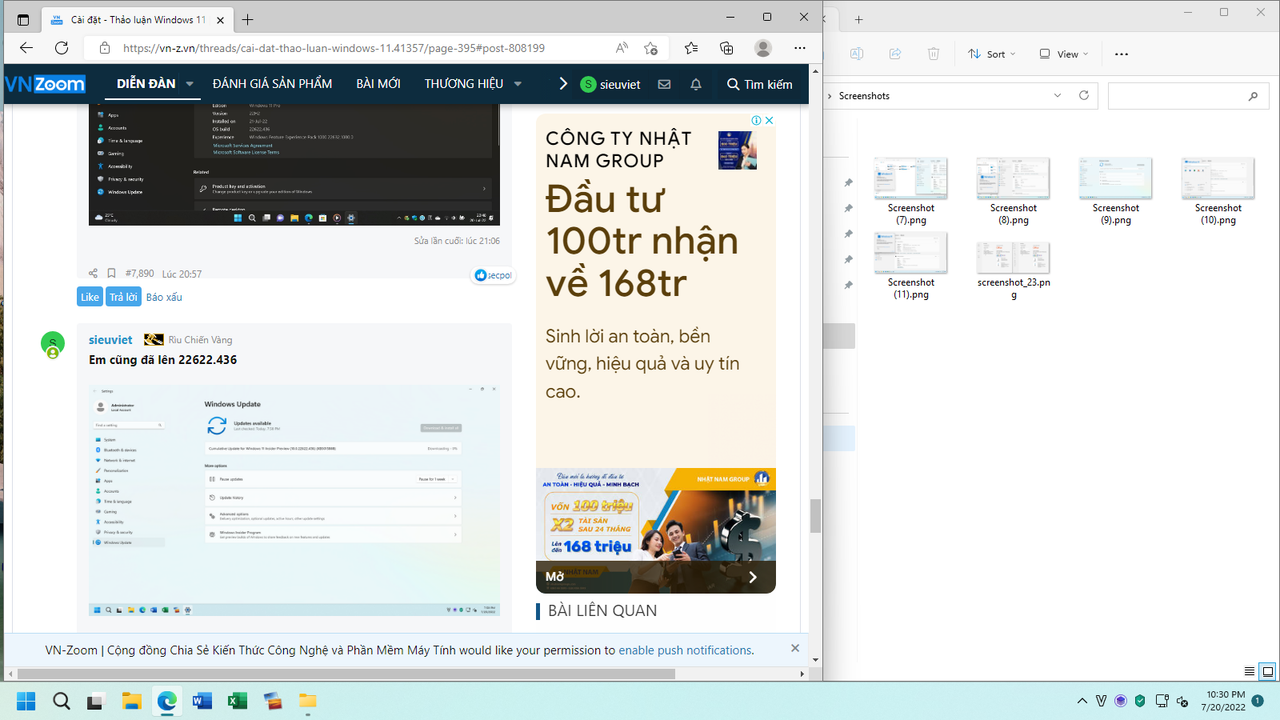
Task: Click VNZoom logo
Action: (45, 84)
